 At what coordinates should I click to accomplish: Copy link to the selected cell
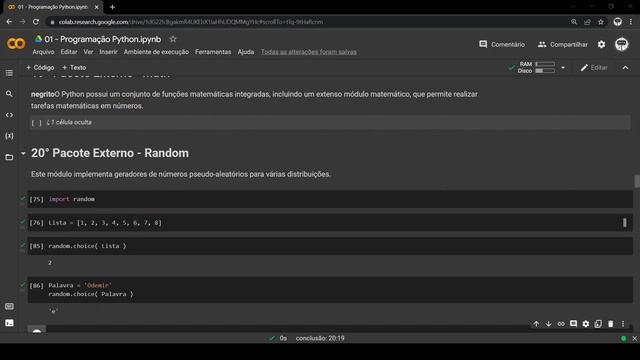(561, 324)
